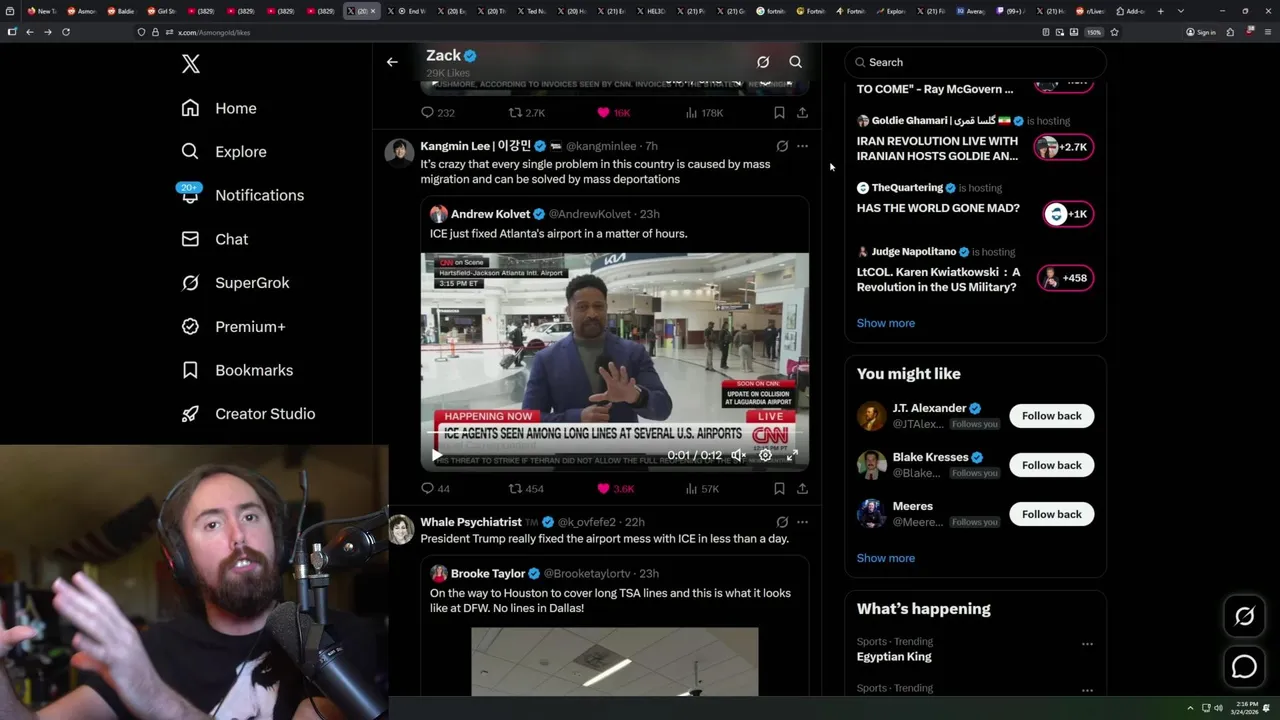
Task: Open Kangmin Lee's profile avatar
Action: tap(400, 153)
